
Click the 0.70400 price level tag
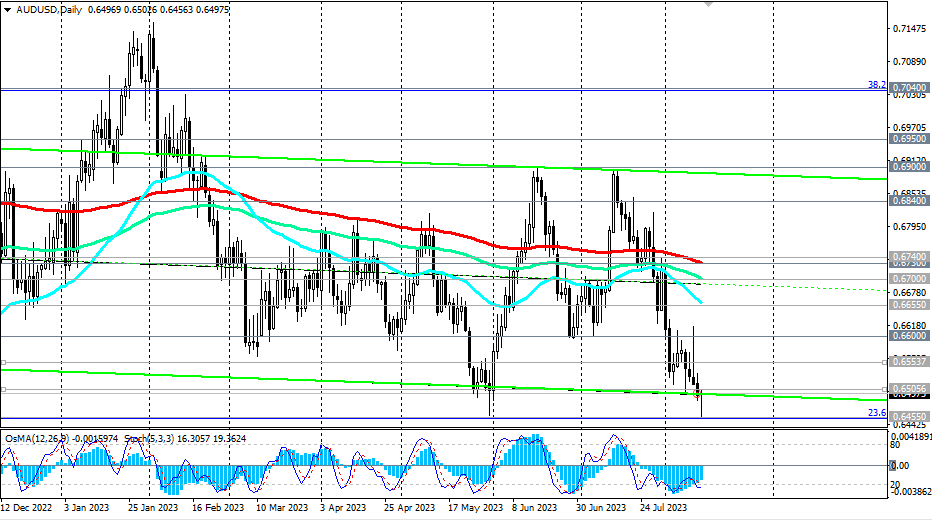point(909,88)
